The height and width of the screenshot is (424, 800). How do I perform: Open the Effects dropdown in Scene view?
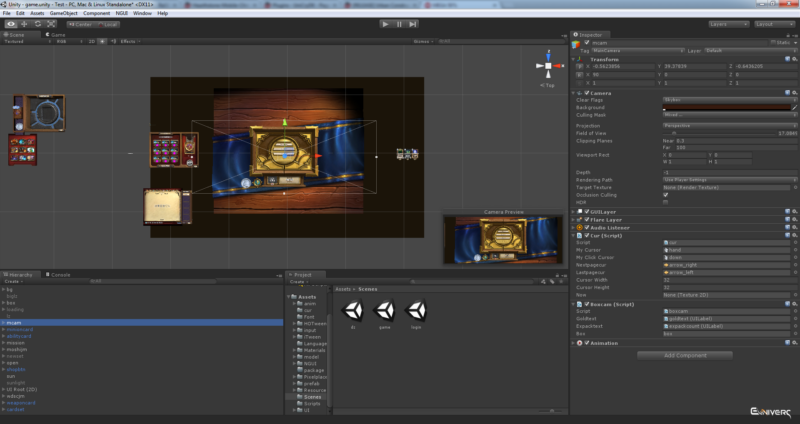coord(130,41)
